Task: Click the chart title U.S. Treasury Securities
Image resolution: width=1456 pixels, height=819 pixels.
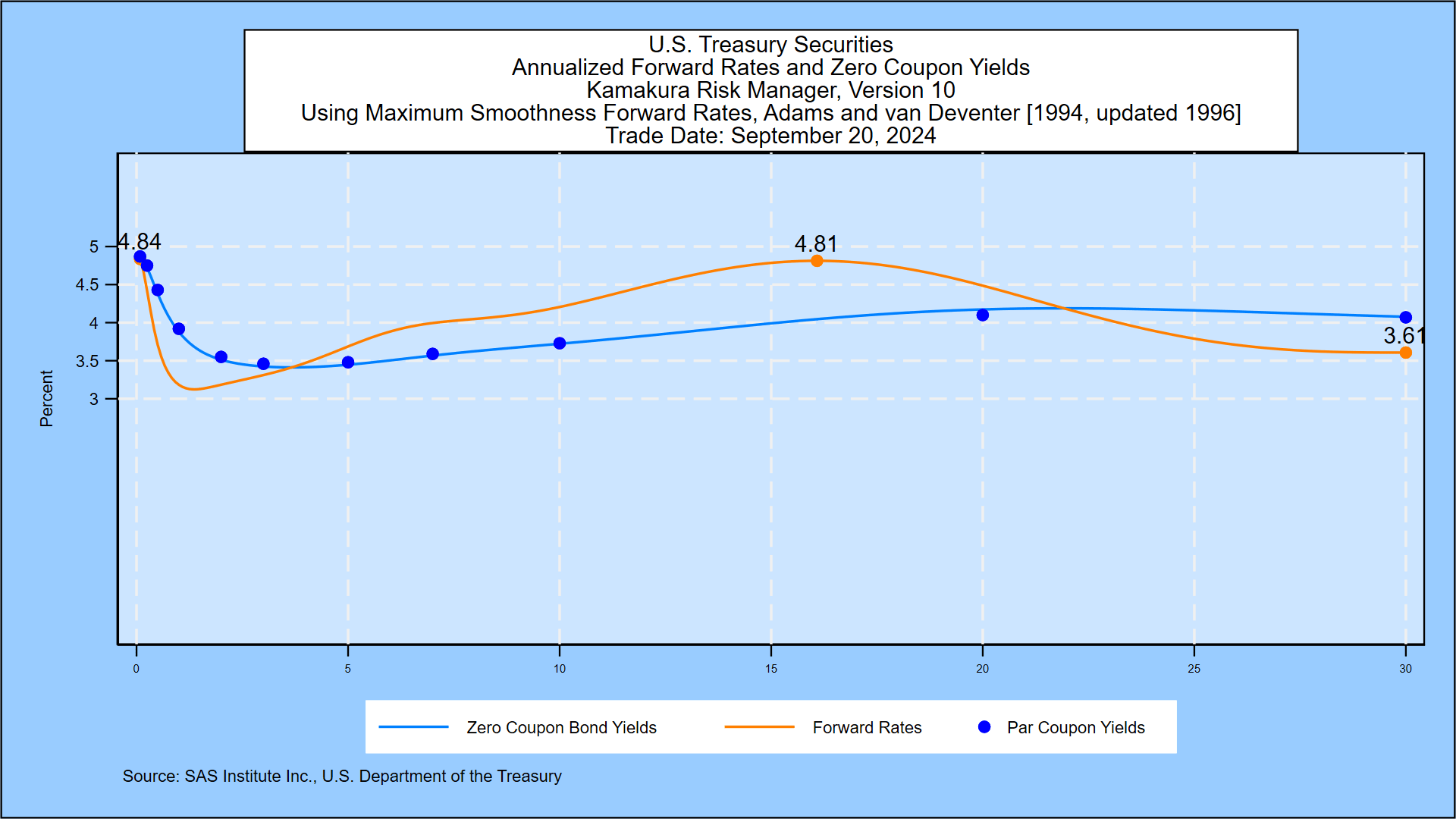Action: [770, 45]
